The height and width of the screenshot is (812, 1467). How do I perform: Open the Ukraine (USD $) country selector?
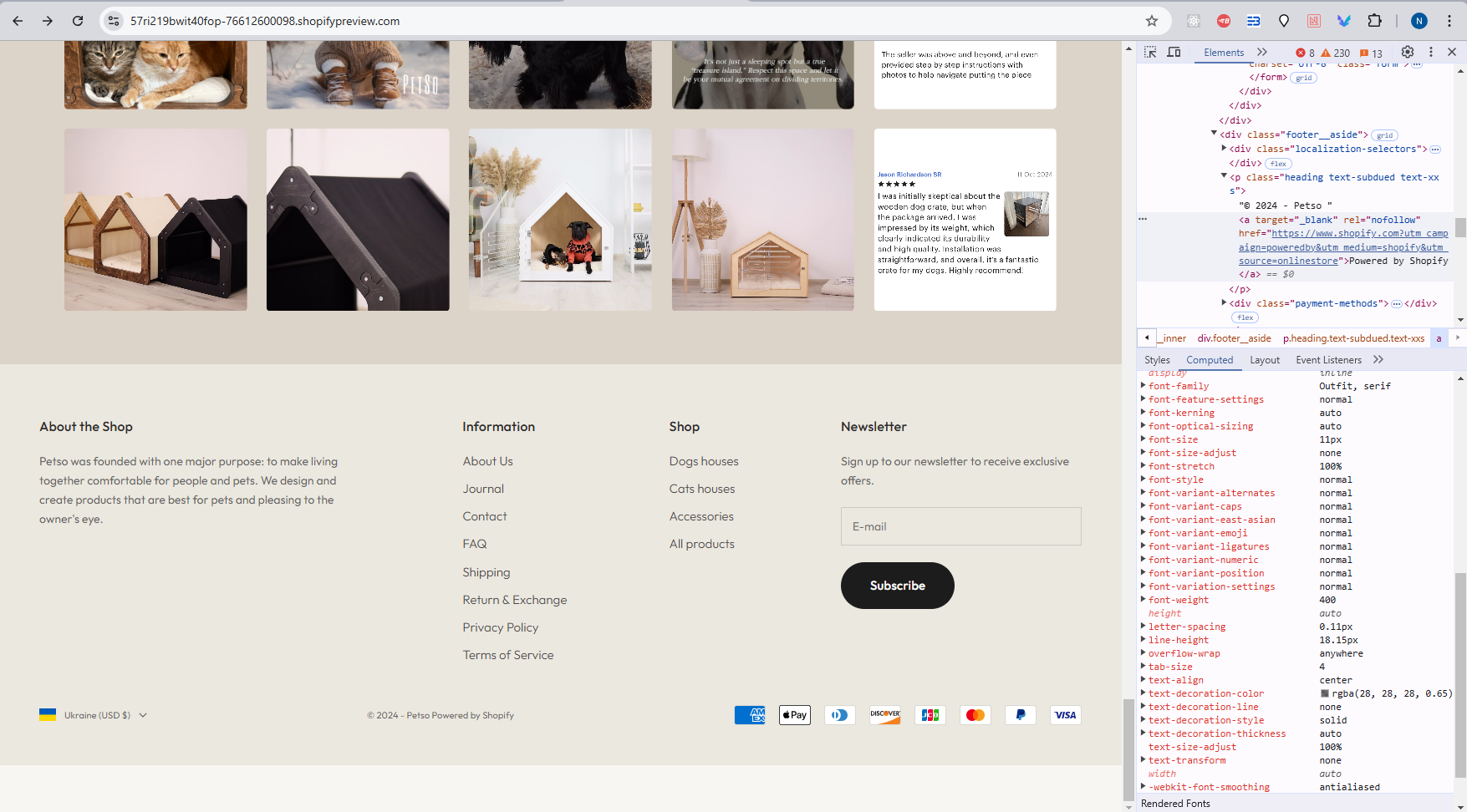(93, 715)
